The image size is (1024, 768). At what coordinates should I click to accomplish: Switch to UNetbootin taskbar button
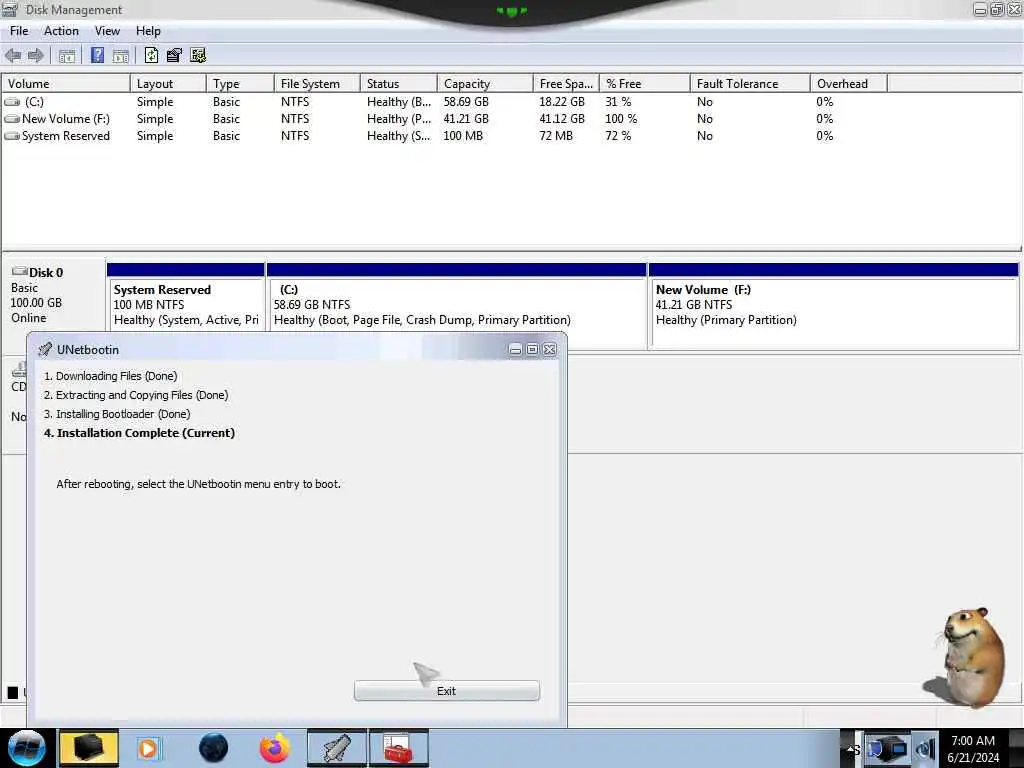pos(337,748)
